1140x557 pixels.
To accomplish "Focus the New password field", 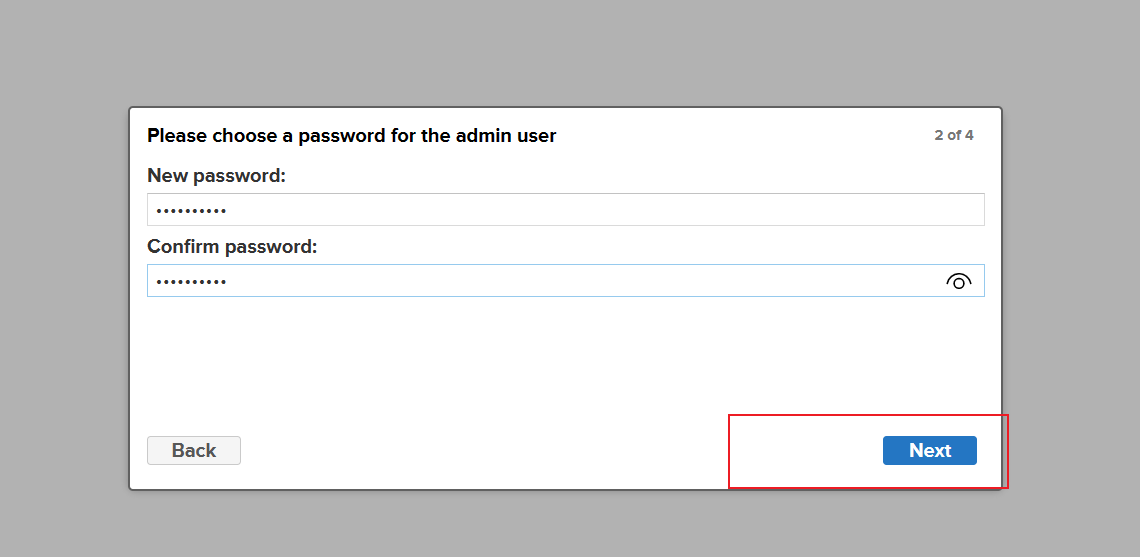I will click(565, 210).
